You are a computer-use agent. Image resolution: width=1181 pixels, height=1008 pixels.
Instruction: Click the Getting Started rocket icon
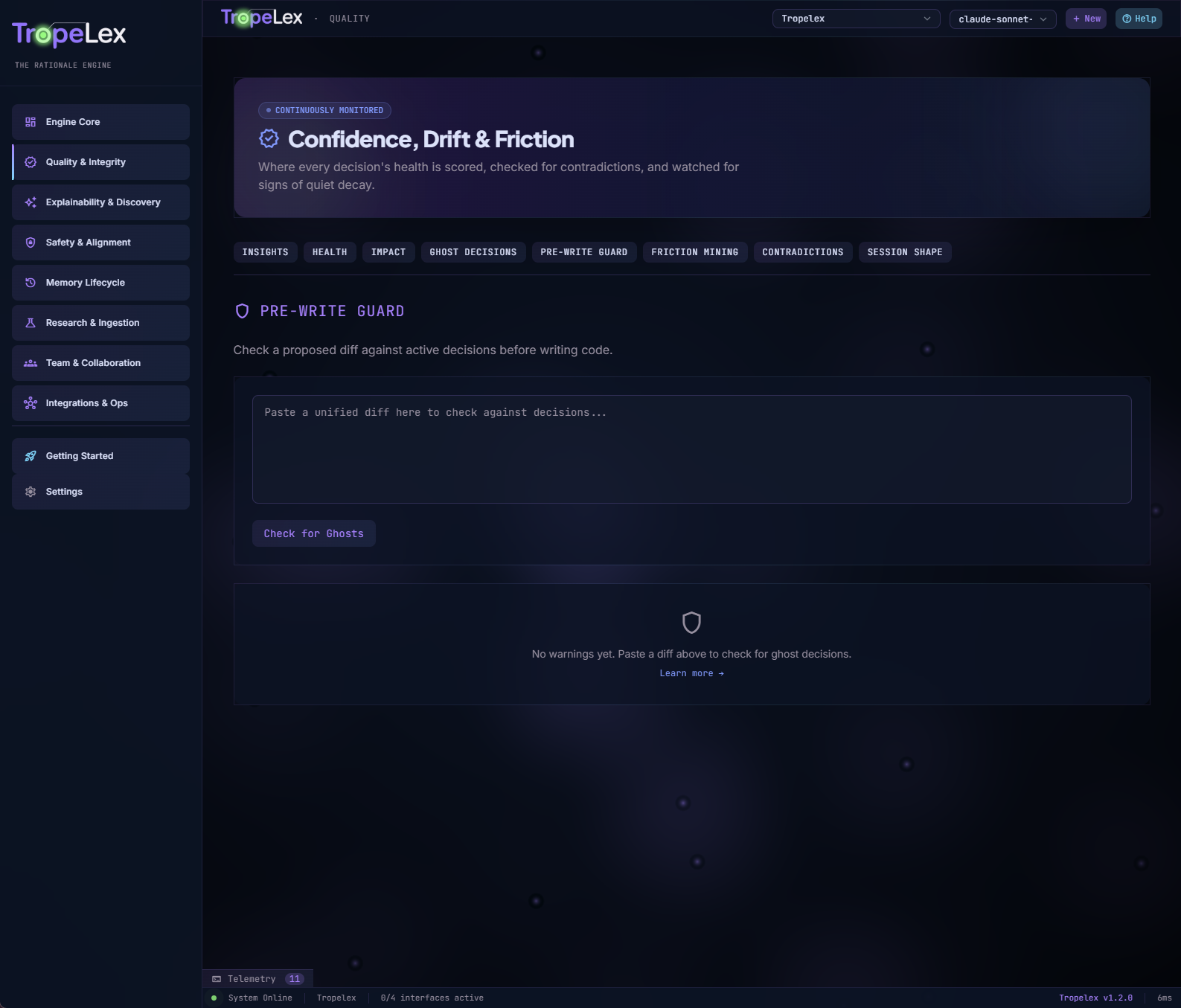coord(31,456)
